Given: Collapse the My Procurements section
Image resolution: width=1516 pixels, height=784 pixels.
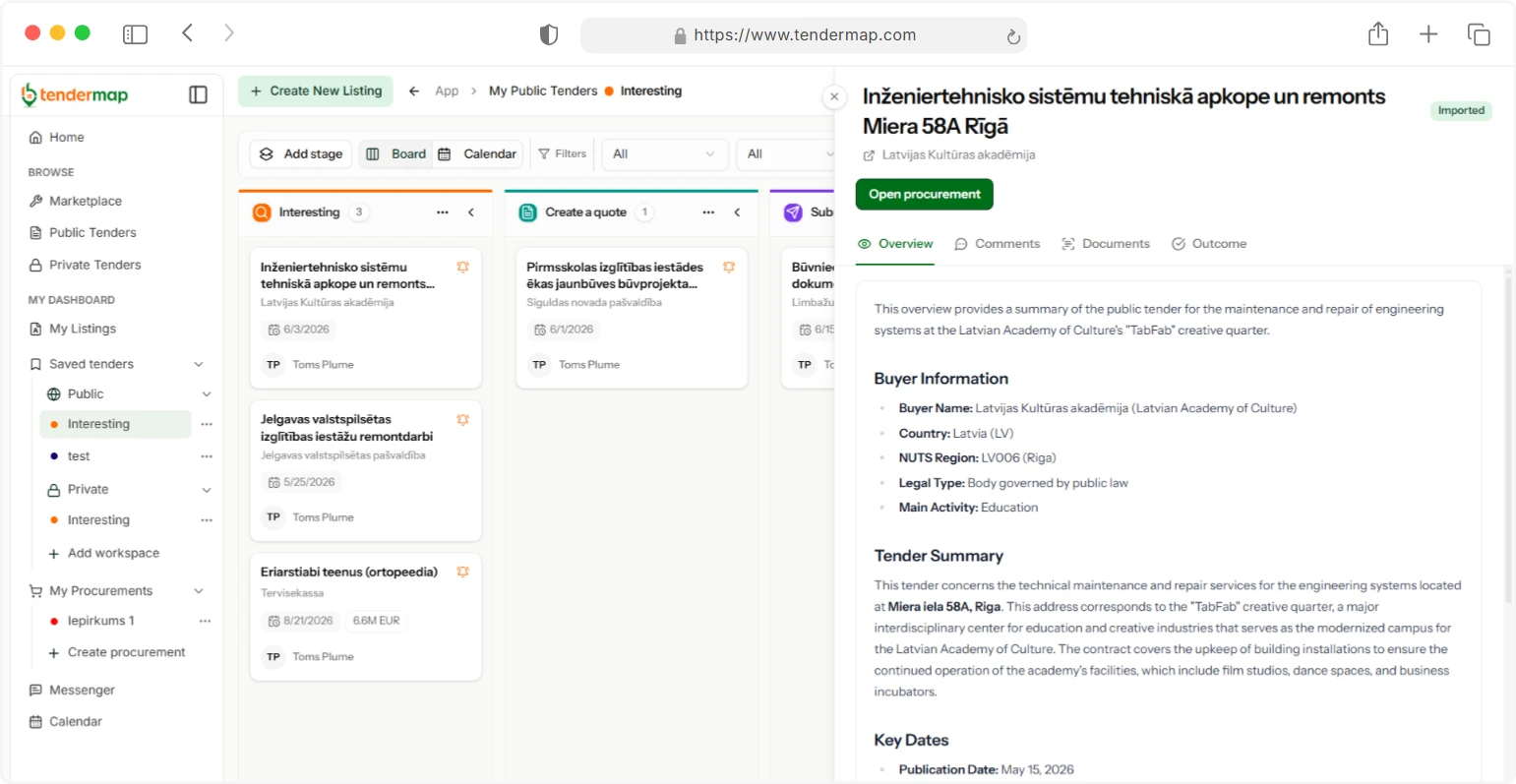Looking at the screenshot, I should coord(199,591).
